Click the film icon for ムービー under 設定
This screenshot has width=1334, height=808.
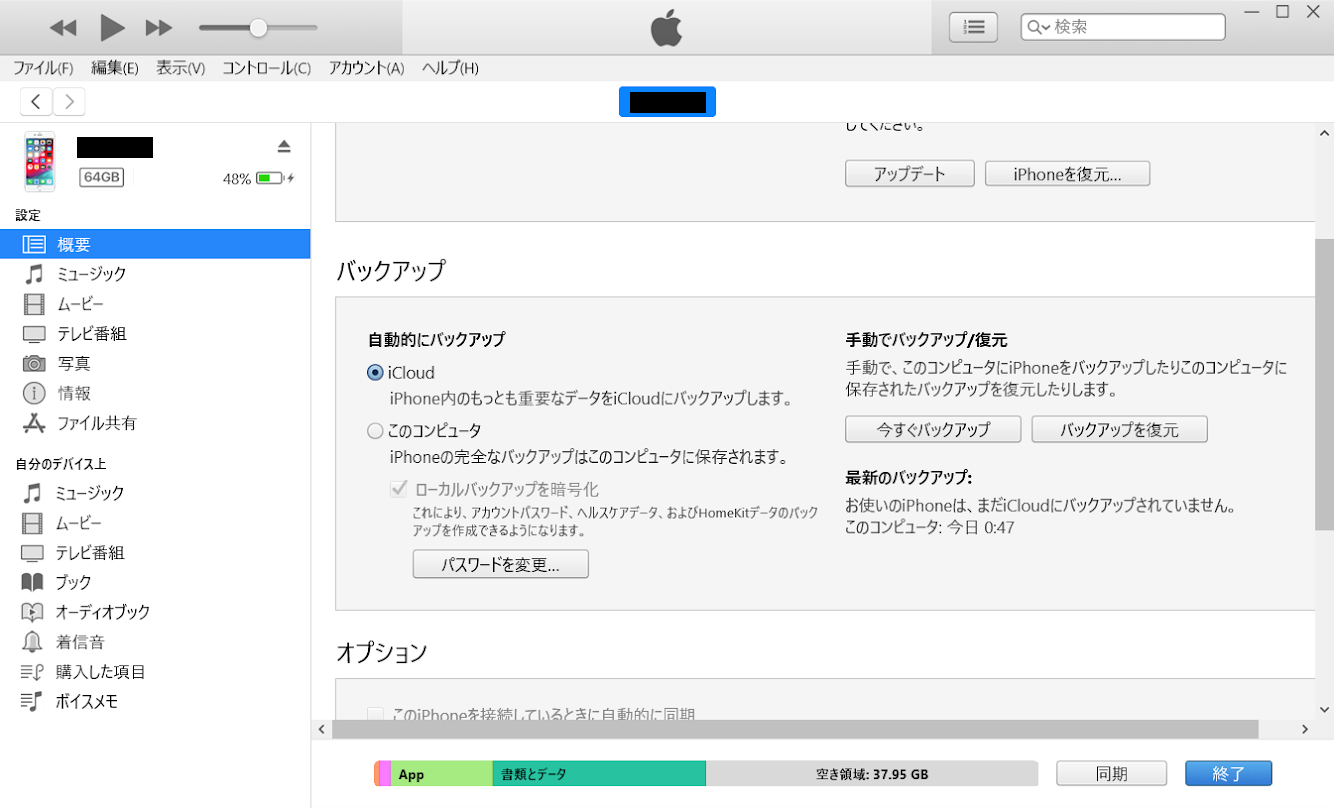34,304
